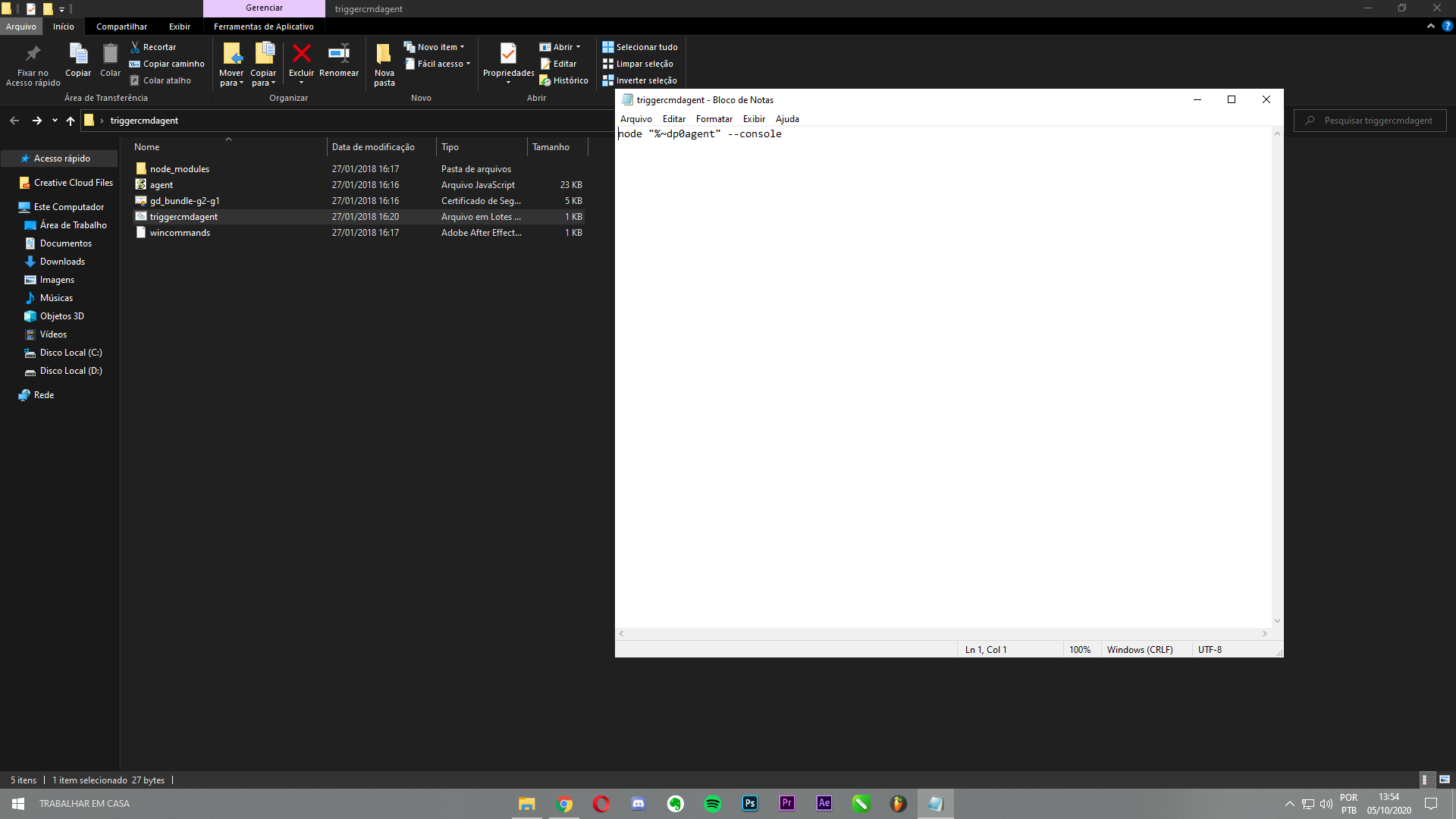Click Limpar seleção

[x=638, y=64]
